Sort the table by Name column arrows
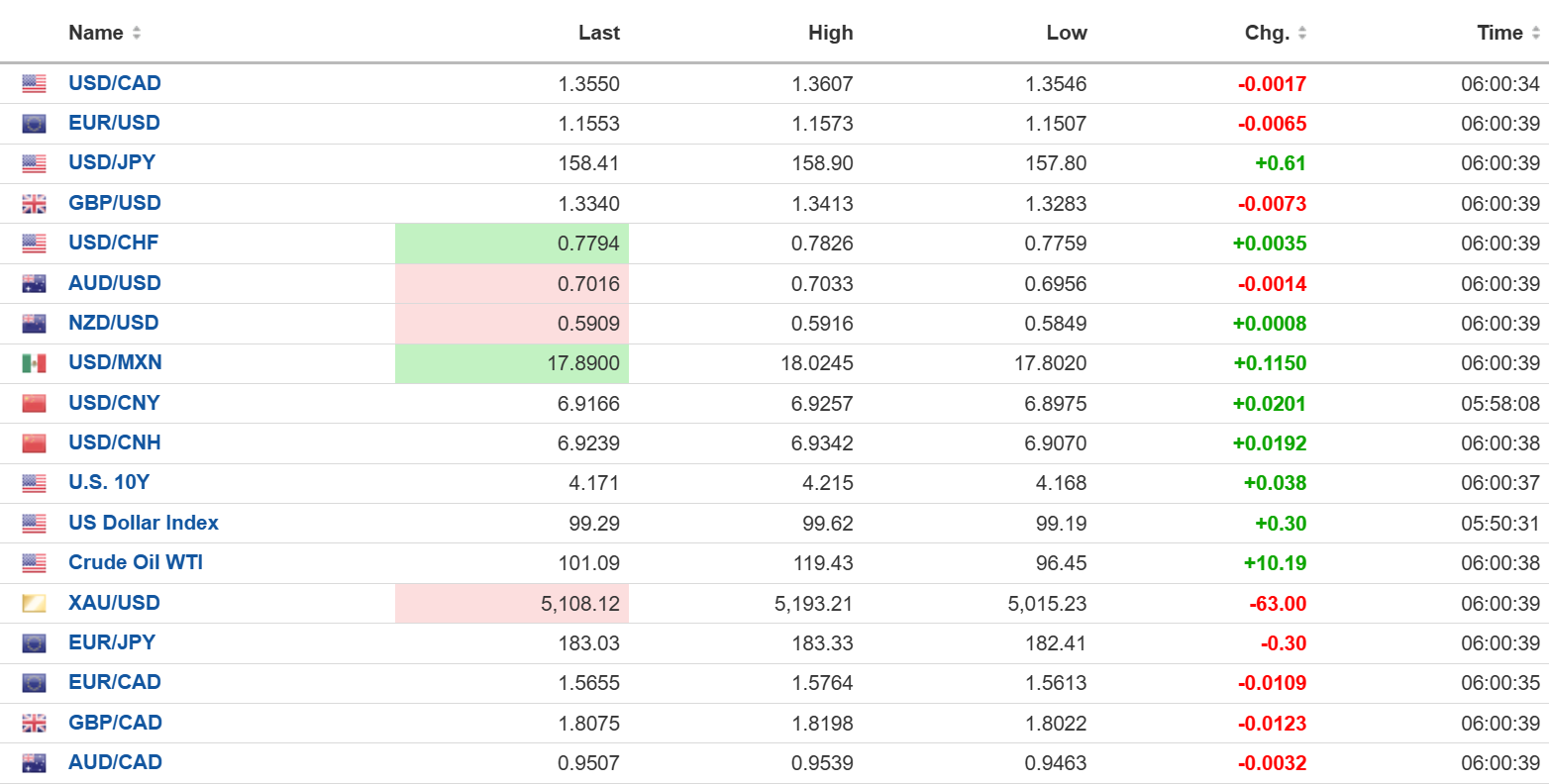 137,33
